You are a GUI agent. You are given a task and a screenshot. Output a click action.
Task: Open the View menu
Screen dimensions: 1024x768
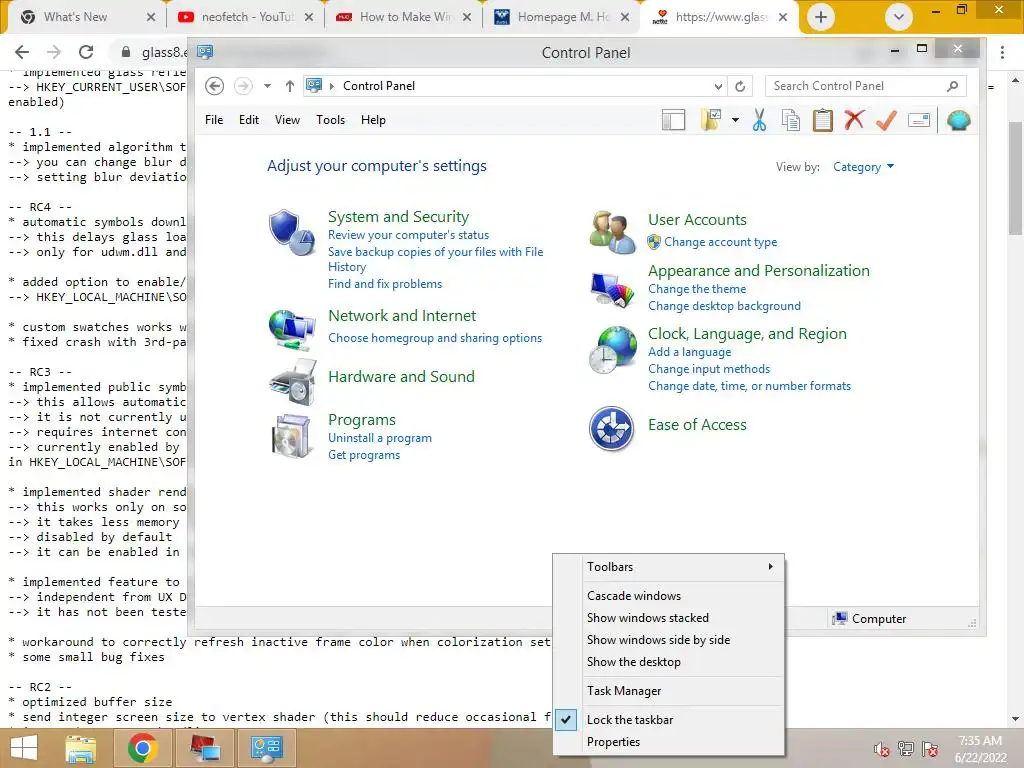[287, 120]
